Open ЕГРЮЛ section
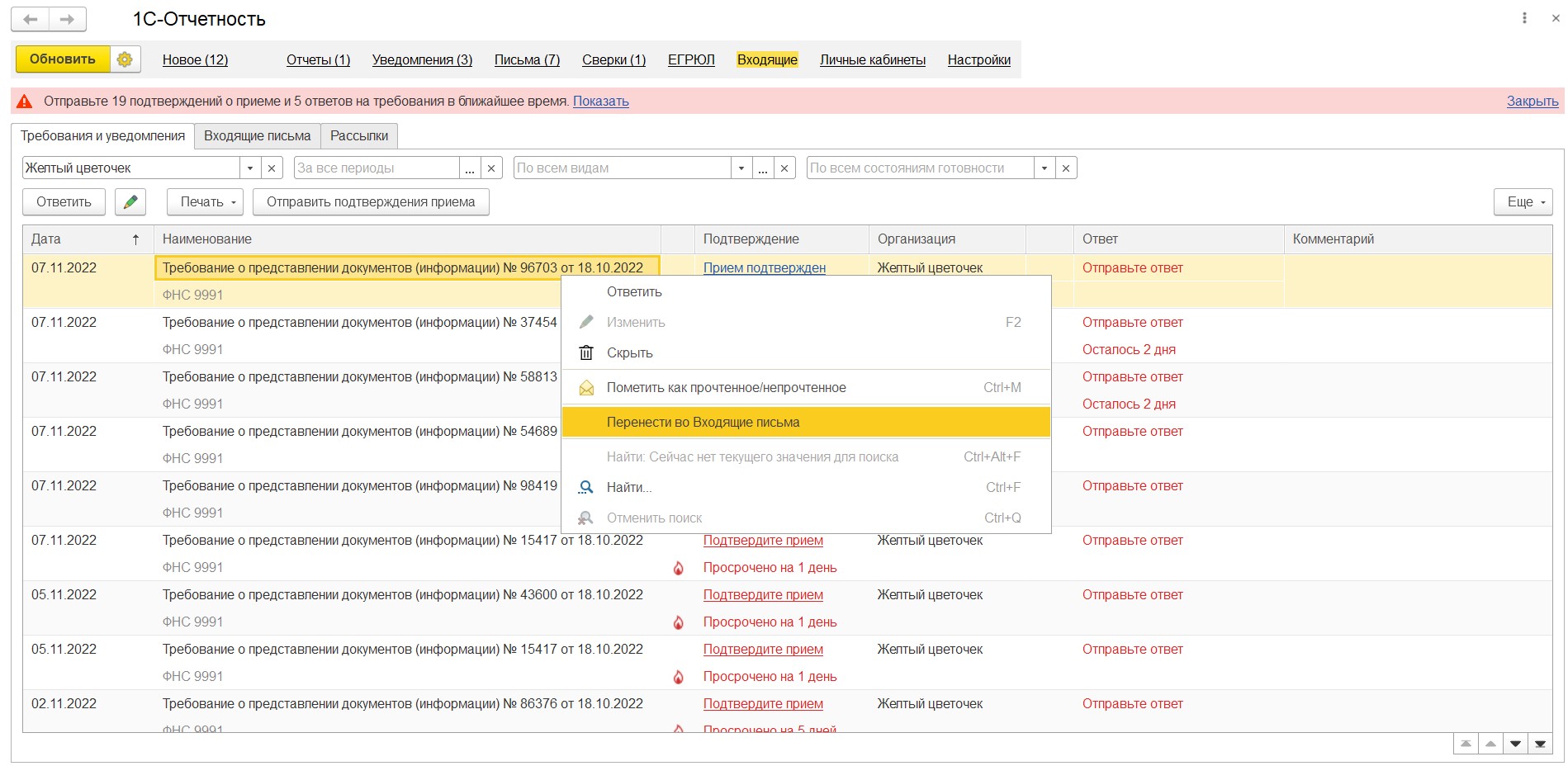This screenshot has height=766, width=1568. 691,60
